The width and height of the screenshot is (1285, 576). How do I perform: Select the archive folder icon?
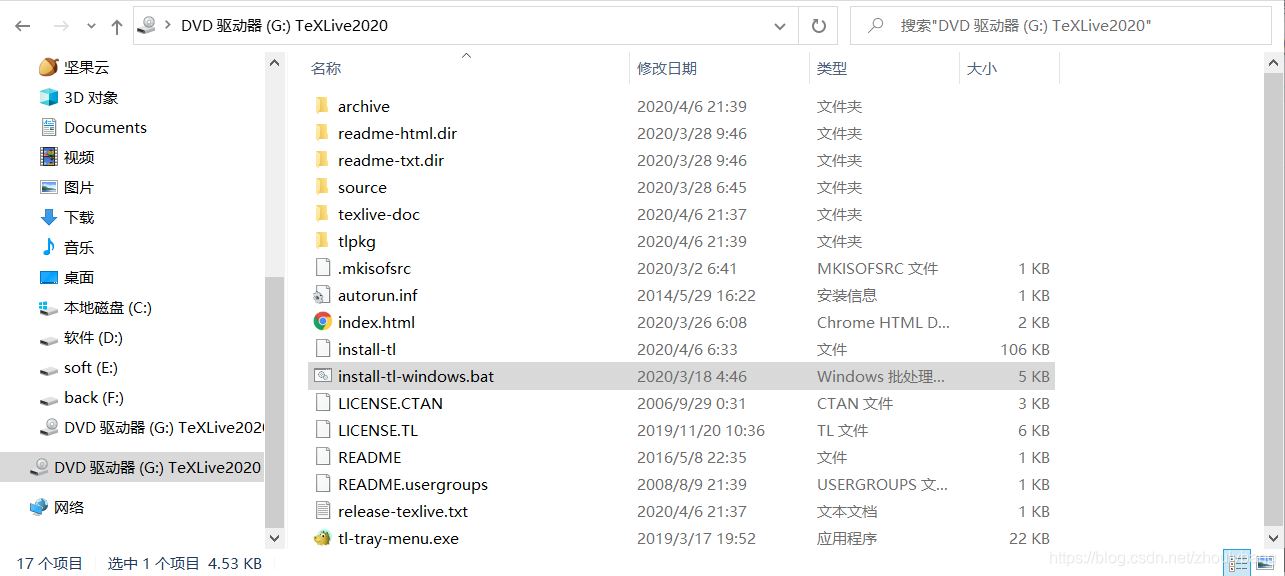322,106
